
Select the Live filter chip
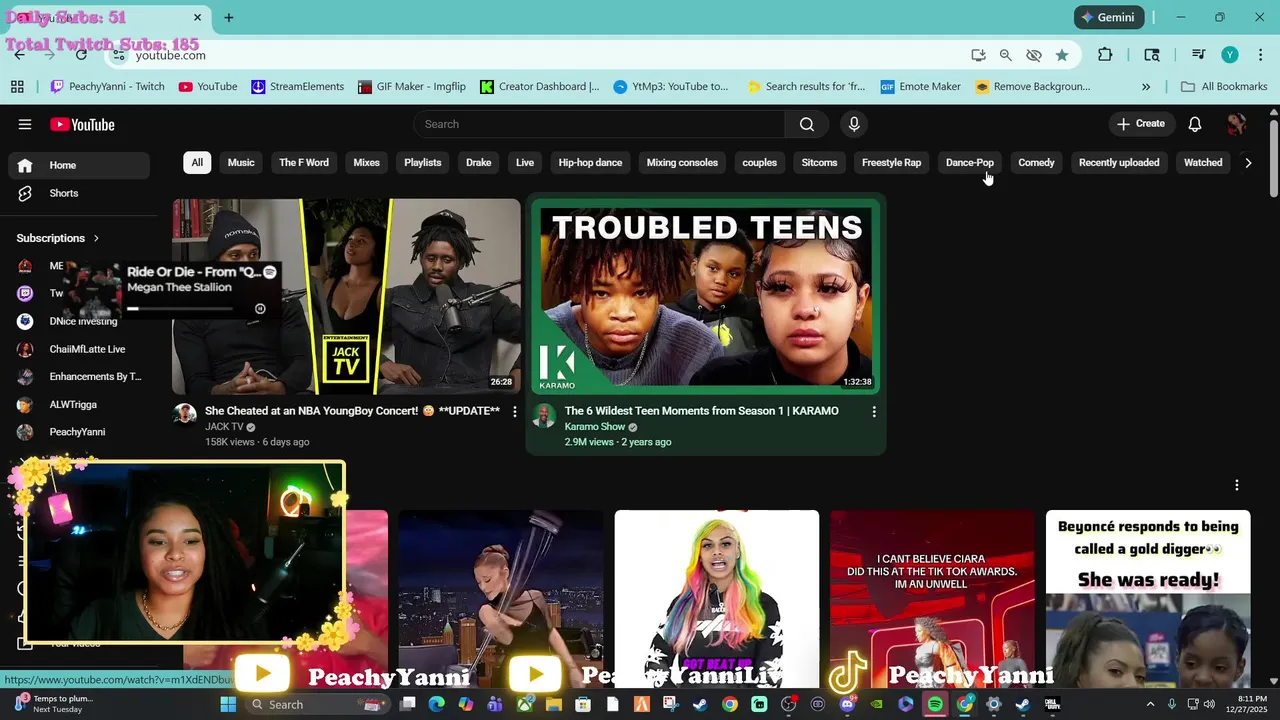point(525,162)
